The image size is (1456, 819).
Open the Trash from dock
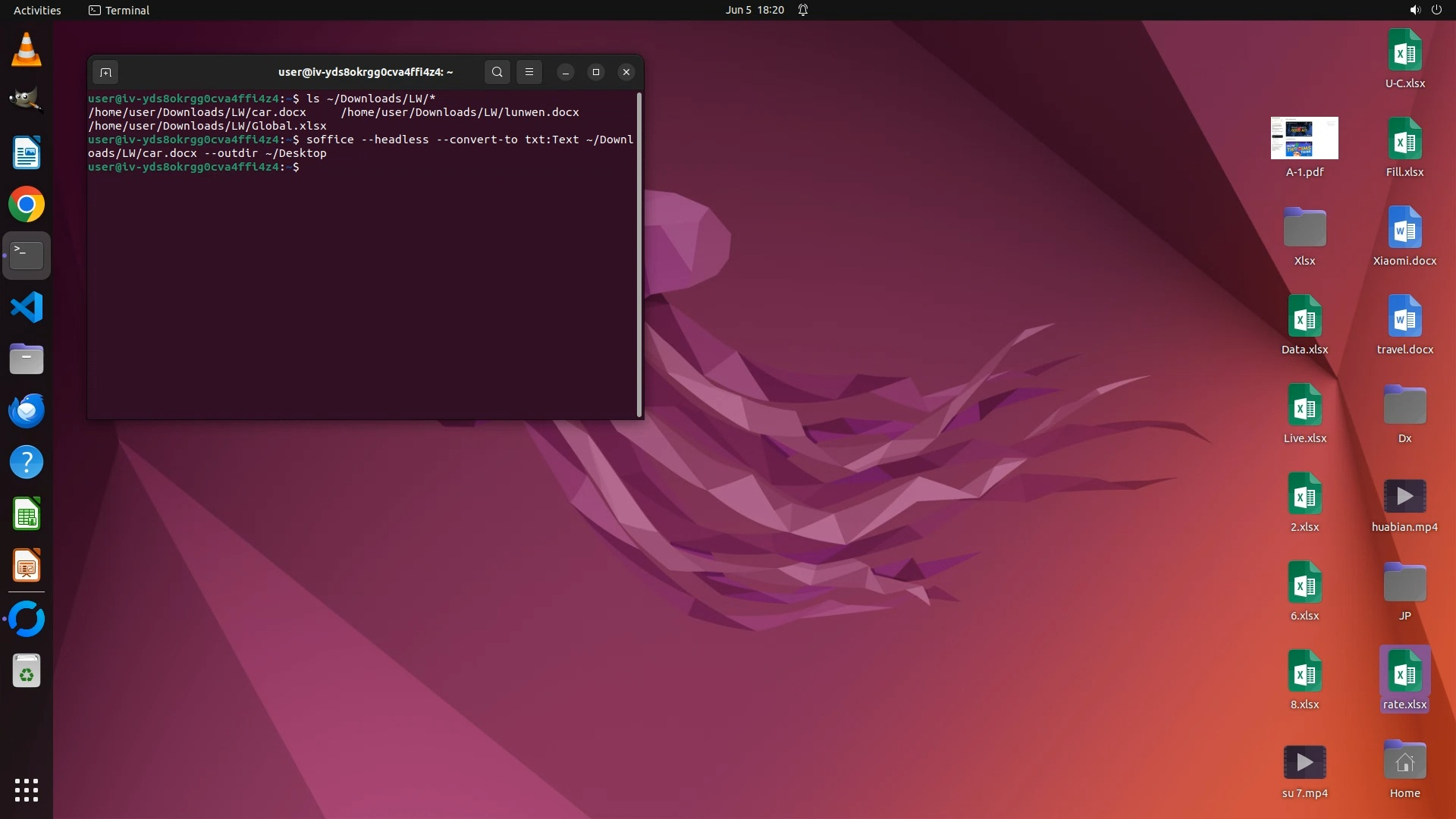pos(27,672)
